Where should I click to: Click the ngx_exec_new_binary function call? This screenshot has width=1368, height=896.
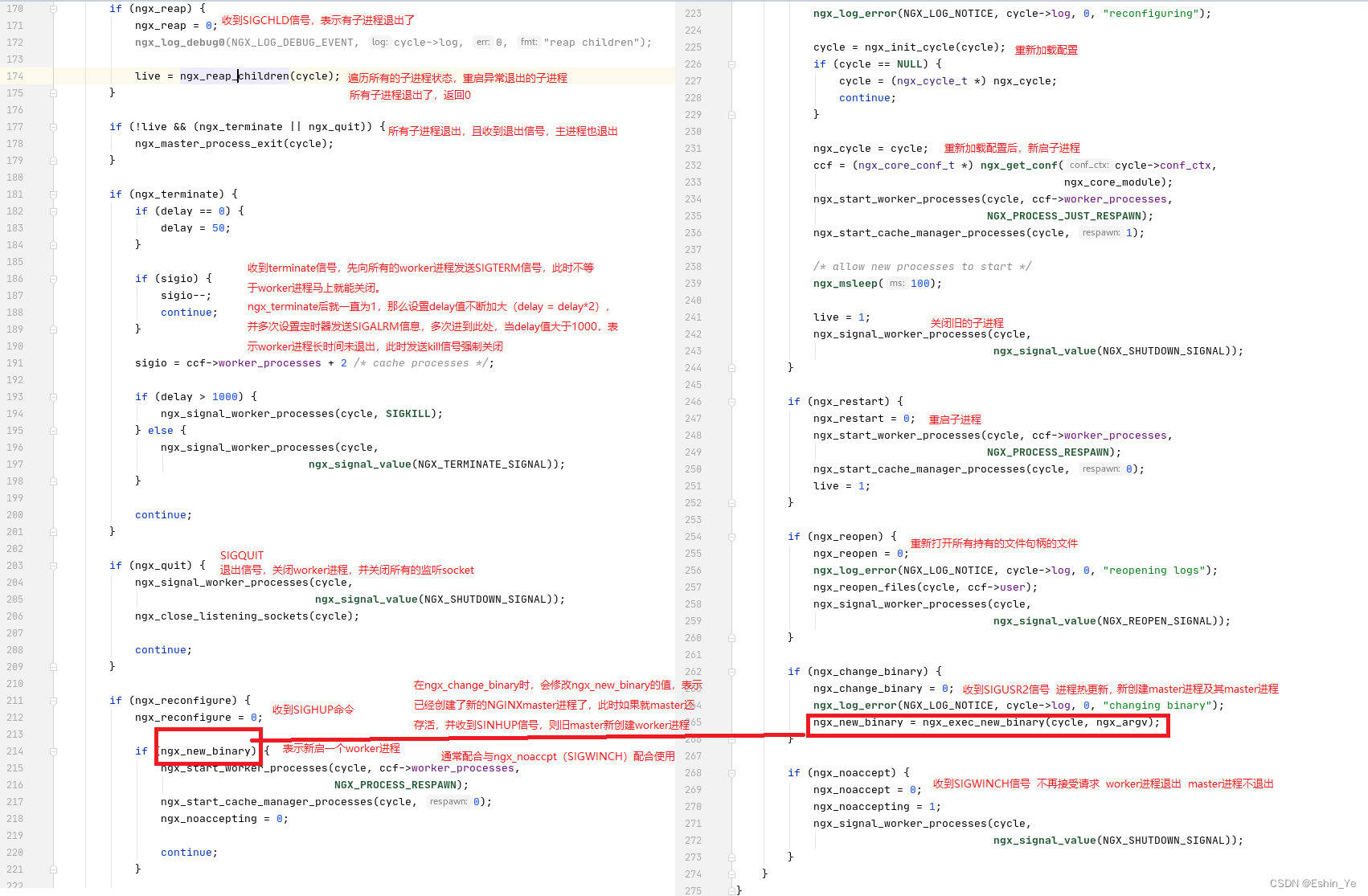(x=983, y=722)
